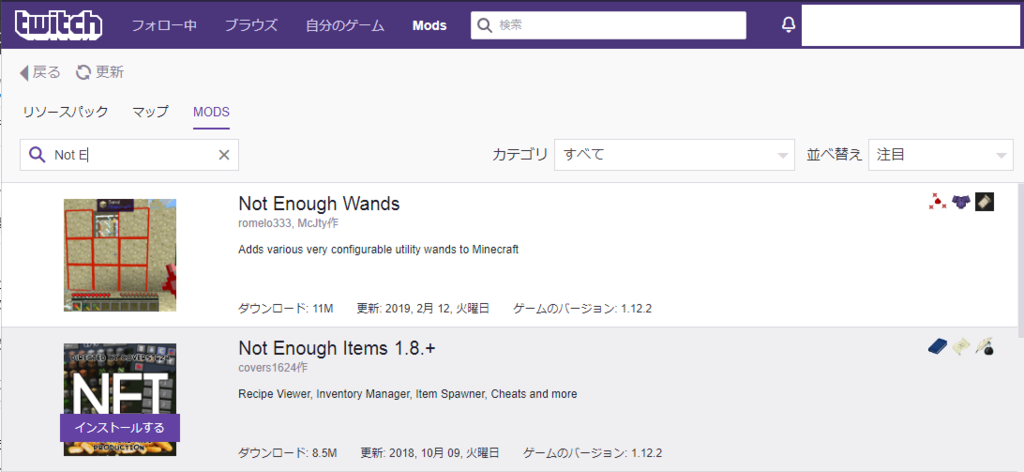
Task: Click author text romelo333, McJty作
Action: click(289, 223)
